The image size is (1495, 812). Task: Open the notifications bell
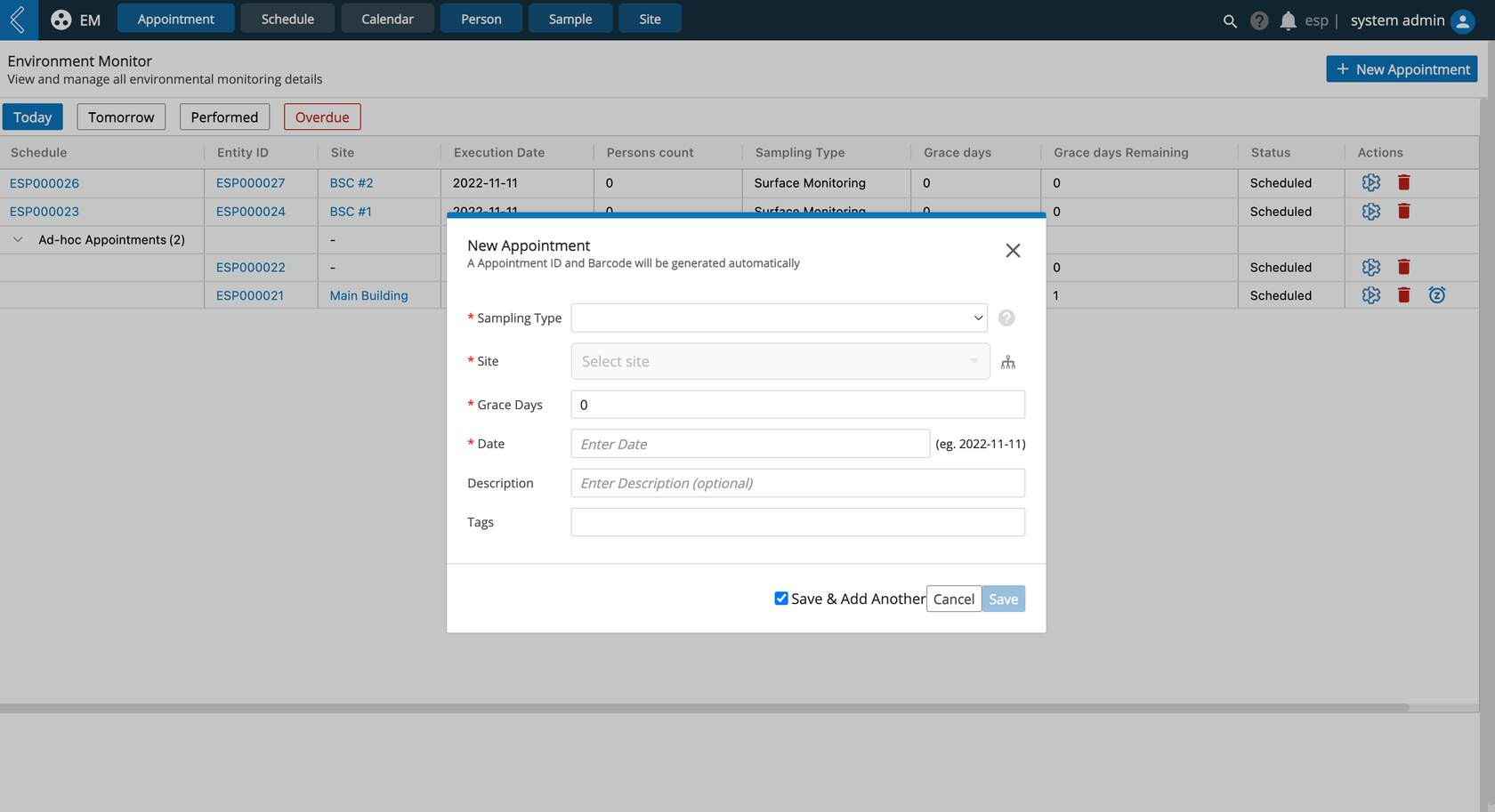pyautogui.click(x=1288, y=20)
